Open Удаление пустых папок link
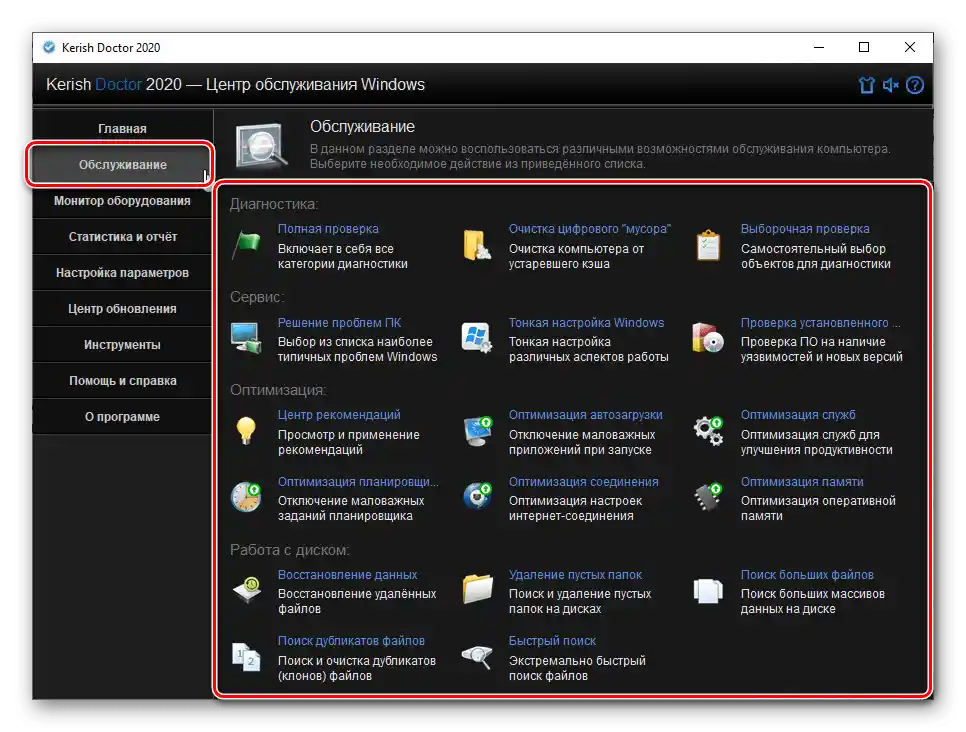The image size is (966, 732). (575, 574)
